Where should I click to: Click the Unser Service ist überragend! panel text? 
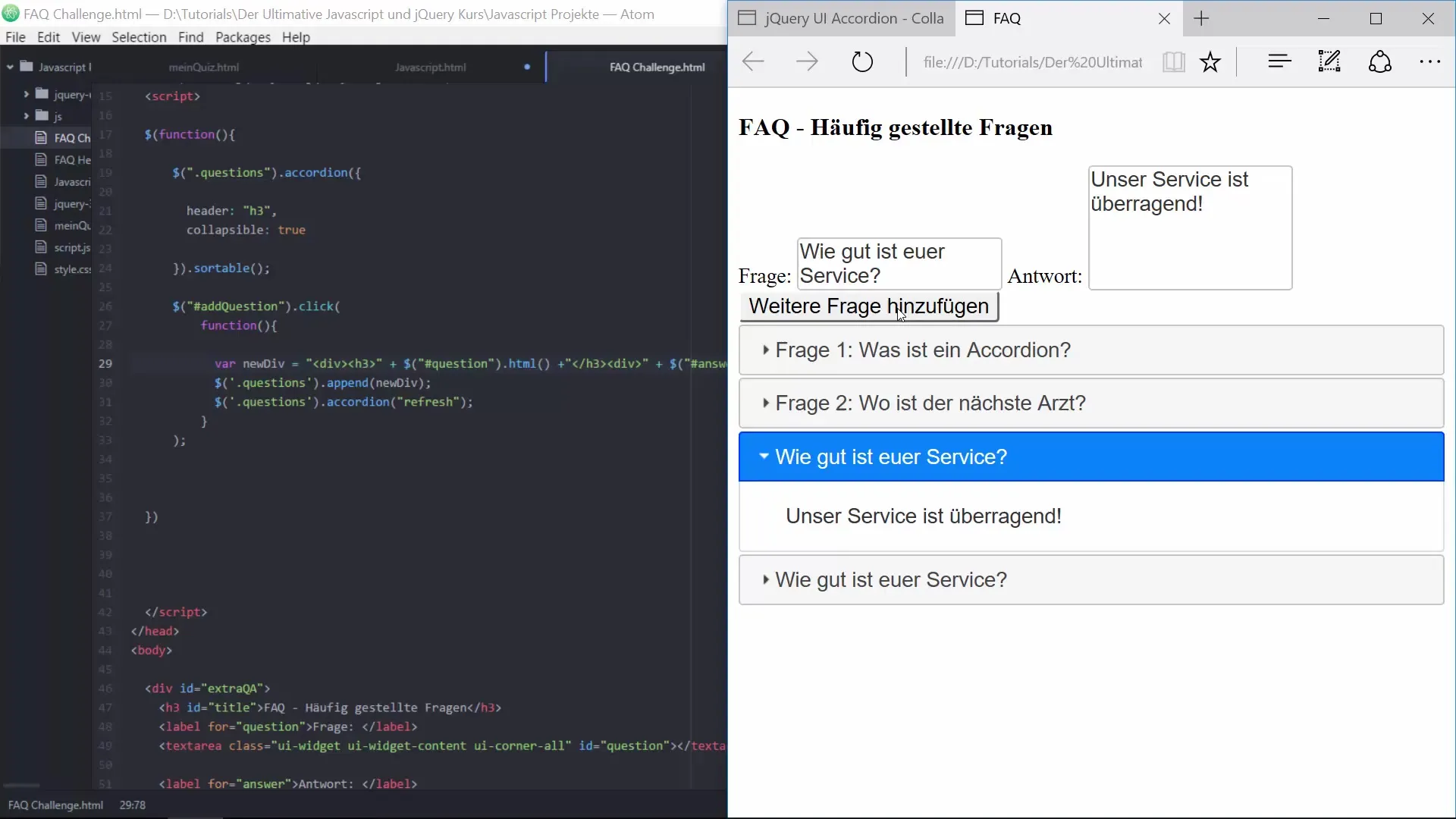pyautogui.click(x=924, y=516)
